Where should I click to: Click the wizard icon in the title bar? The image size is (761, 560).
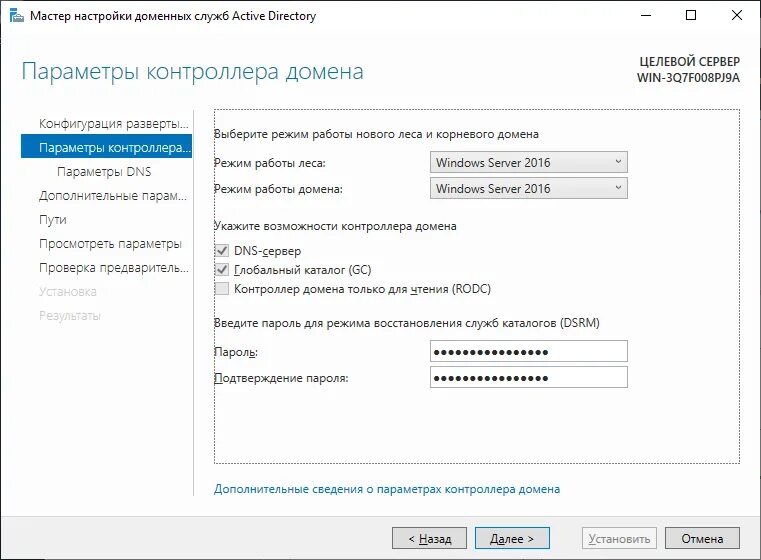17,16
